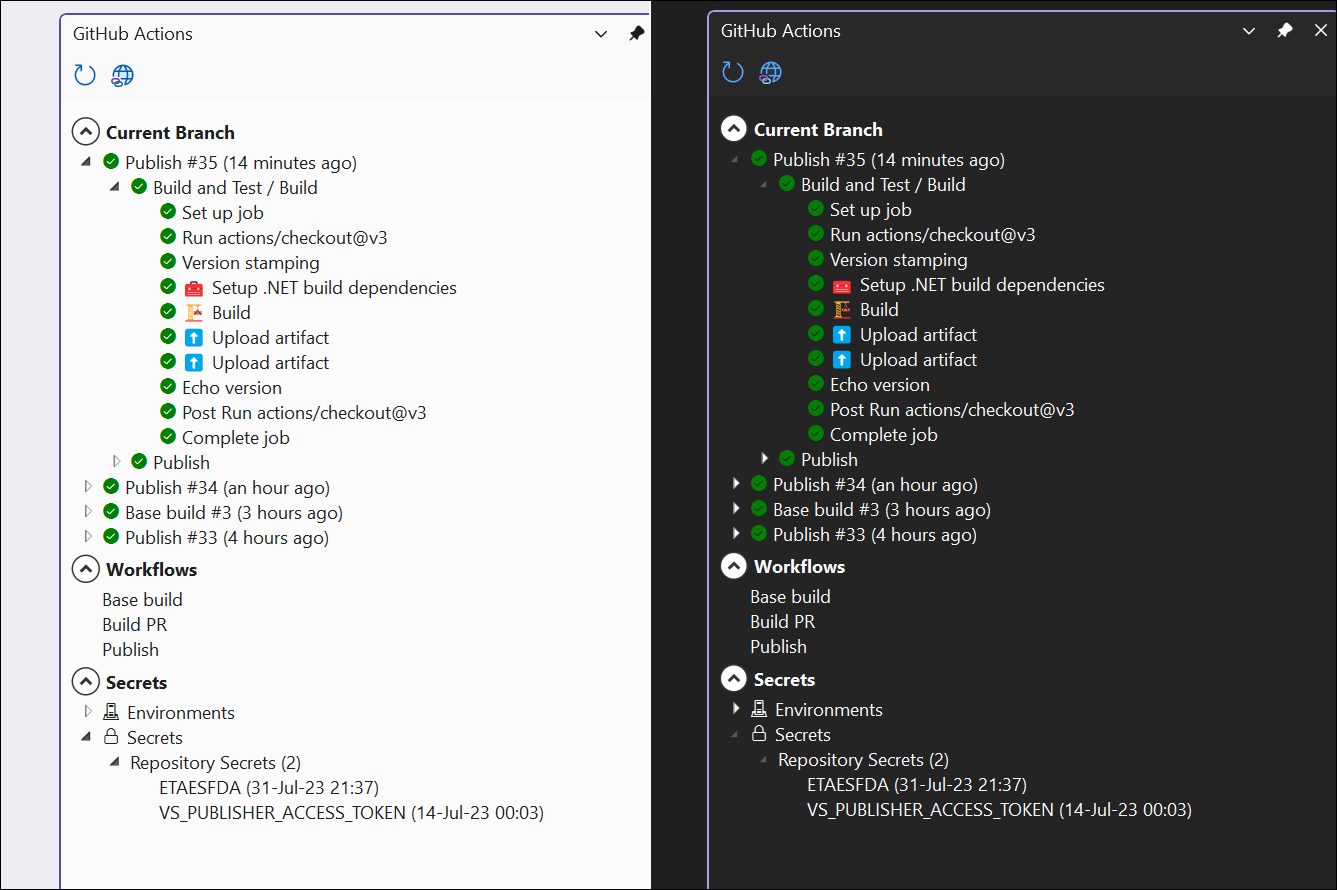Open globe browser icon in light panel

click(122, 75)
